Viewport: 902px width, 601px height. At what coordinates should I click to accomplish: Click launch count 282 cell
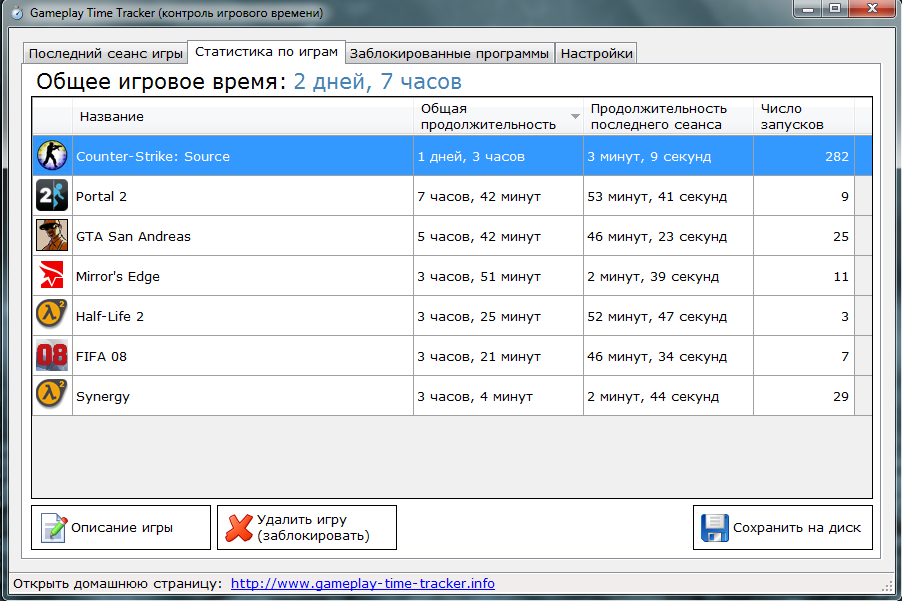pos(804,156)
